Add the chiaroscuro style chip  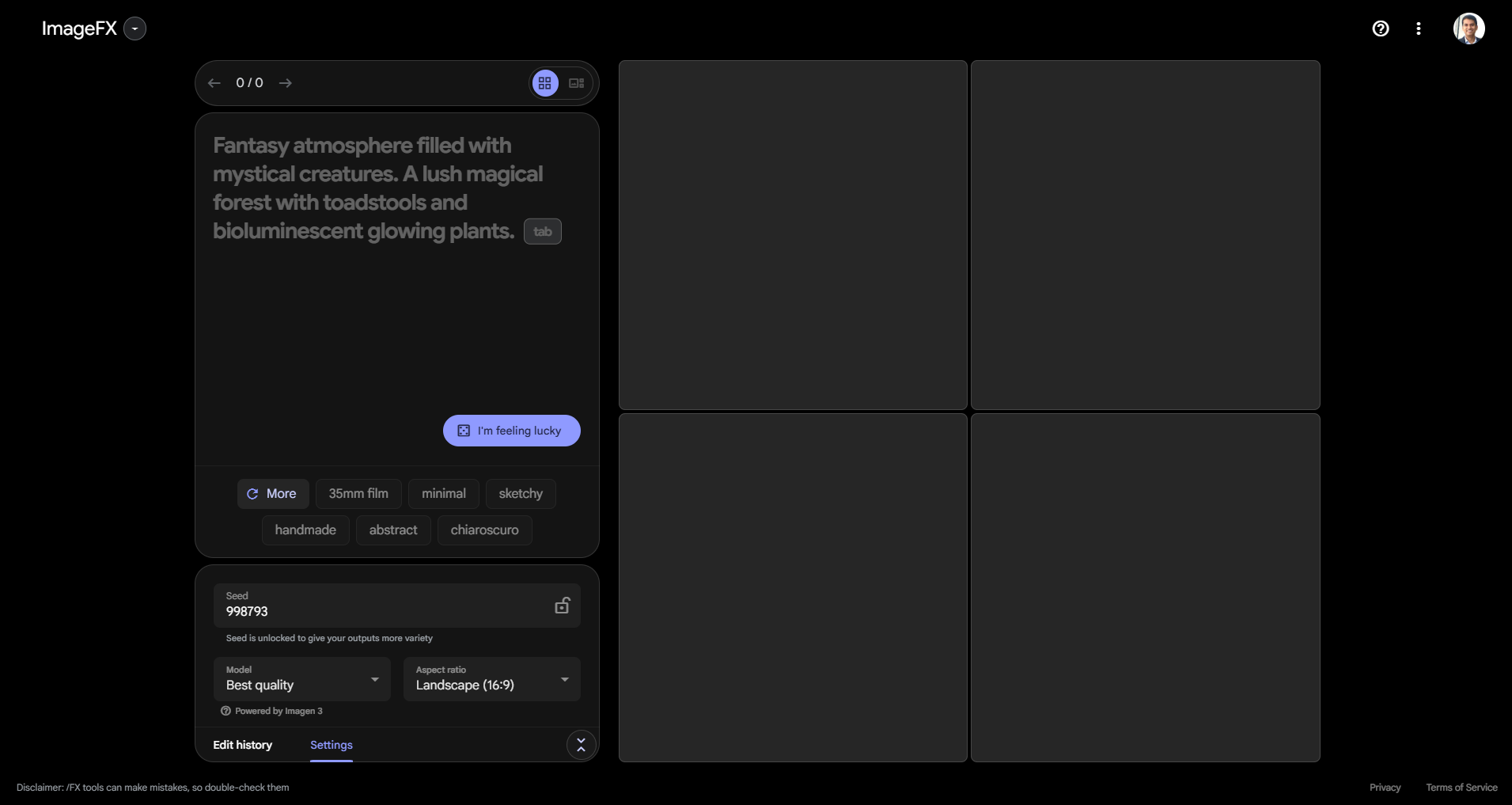point(485,530)
